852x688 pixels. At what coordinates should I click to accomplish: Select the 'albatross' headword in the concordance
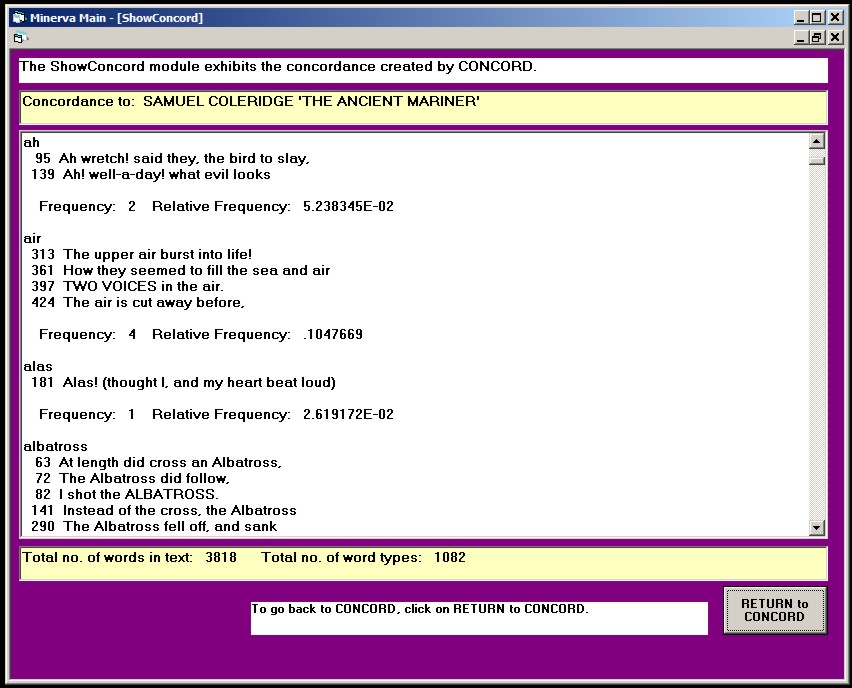[x=56, y=446]
